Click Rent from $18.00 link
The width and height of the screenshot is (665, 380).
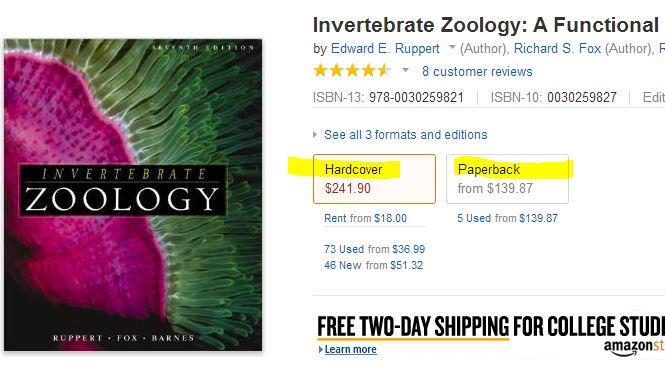[365, 218]
